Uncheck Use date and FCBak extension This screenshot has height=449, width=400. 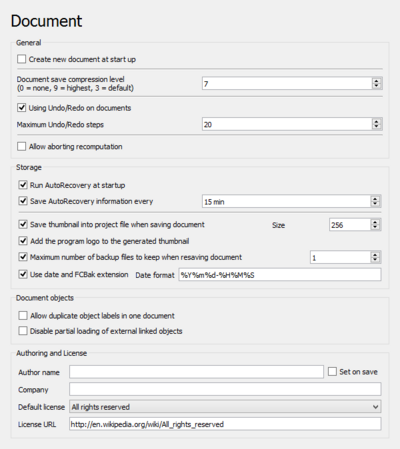[23, 274]
